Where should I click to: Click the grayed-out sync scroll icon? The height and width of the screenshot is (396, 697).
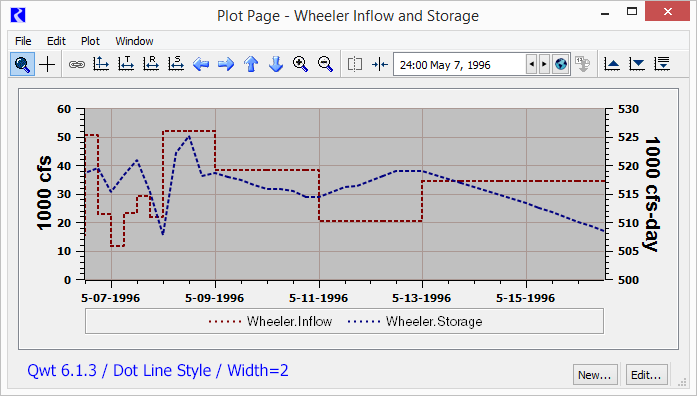[x=582, y=64]
